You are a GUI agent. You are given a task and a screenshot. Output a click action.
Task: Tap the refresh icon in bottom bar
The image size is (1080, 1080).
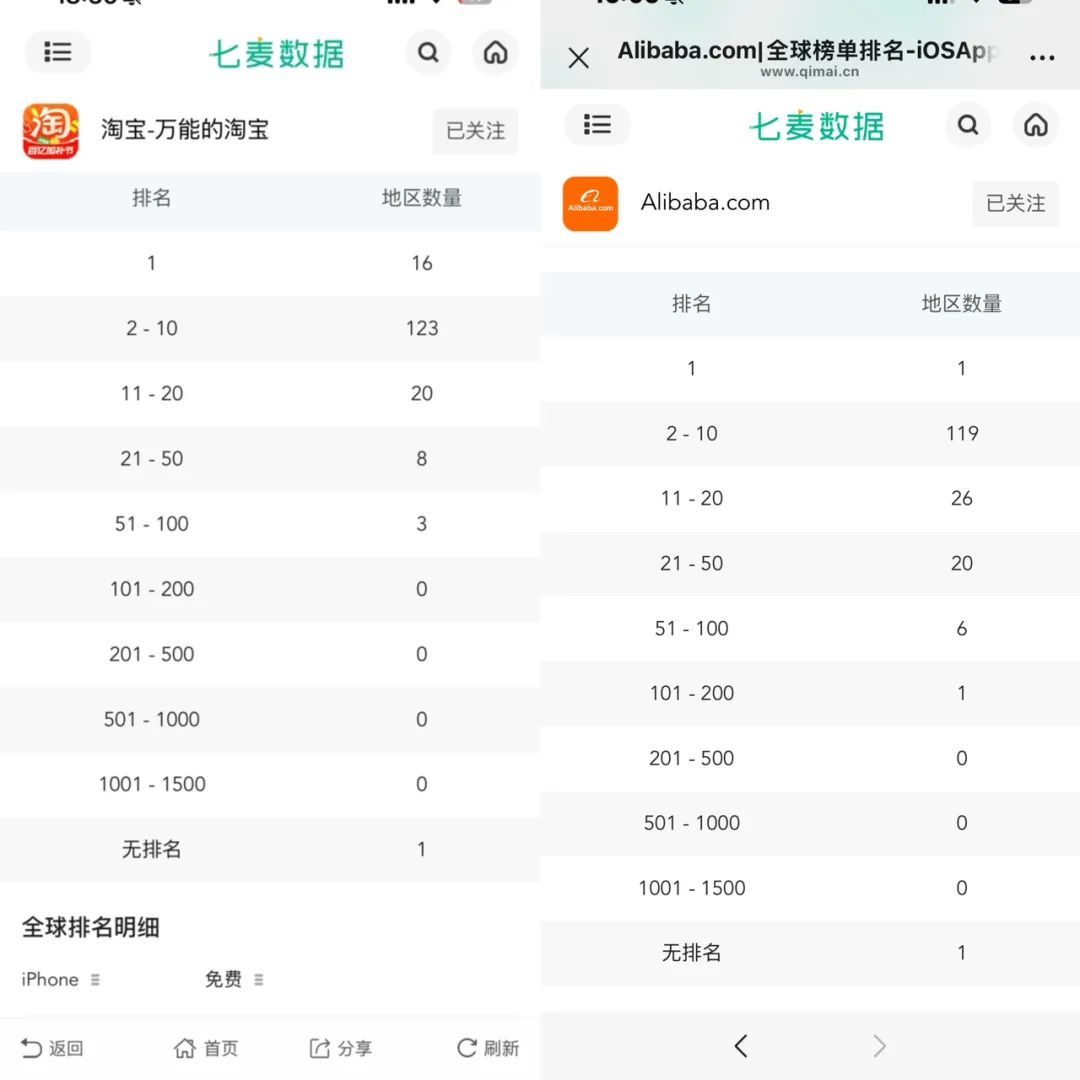[485, 1048]
